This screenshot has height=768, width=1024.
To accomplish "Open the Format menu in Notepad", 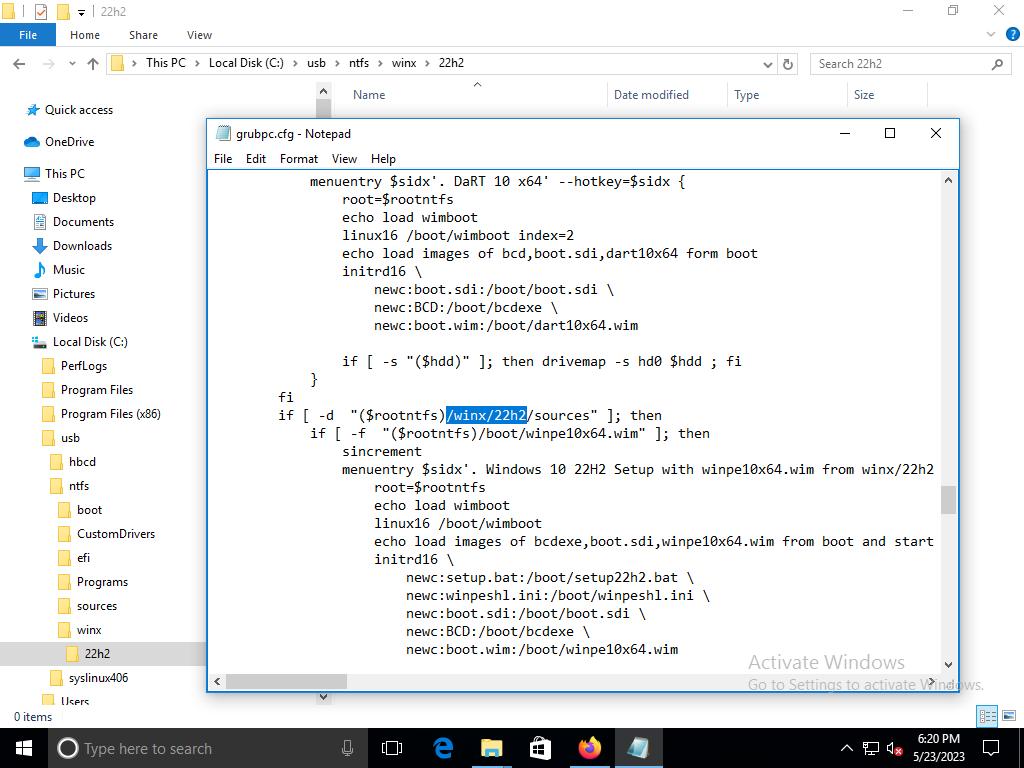I will tap(298, 159).
